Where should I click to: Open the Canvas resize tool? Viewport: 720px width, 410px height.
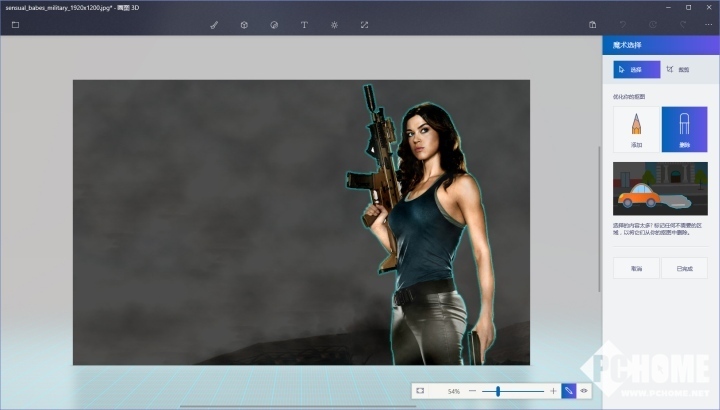(364, 25)
